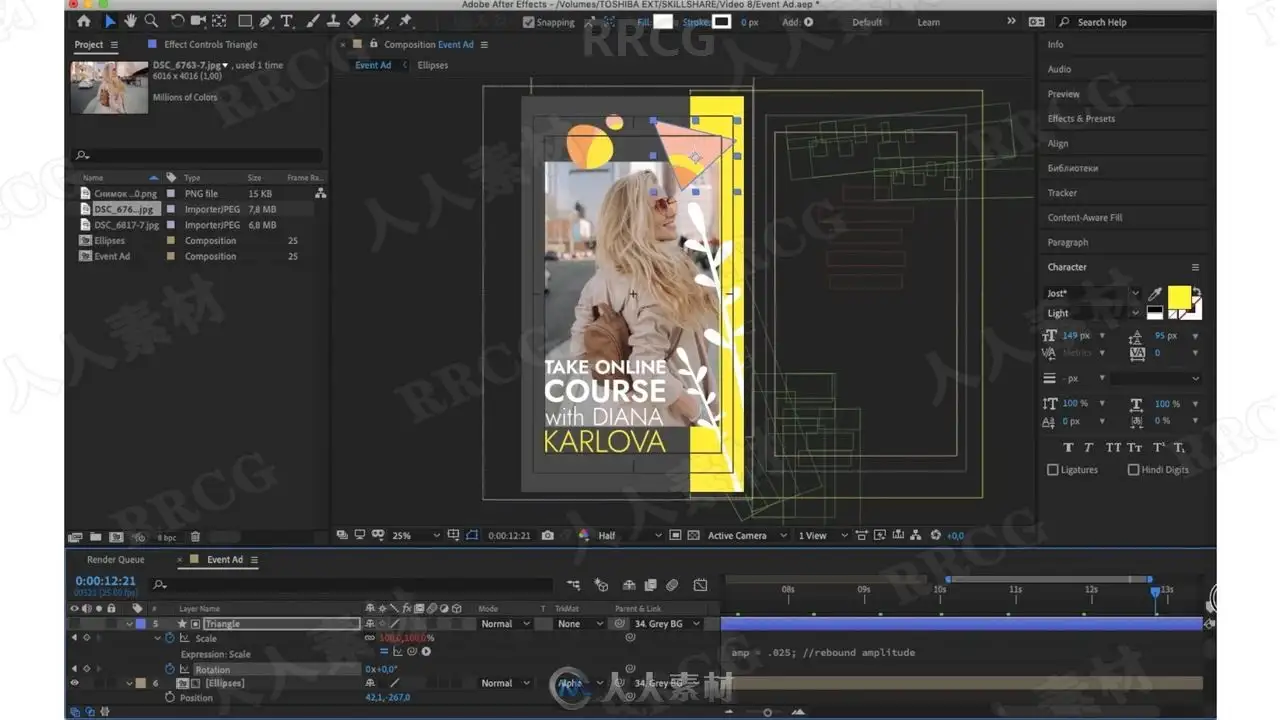Select the Horizontal Type tool

(x=287, y=21)
